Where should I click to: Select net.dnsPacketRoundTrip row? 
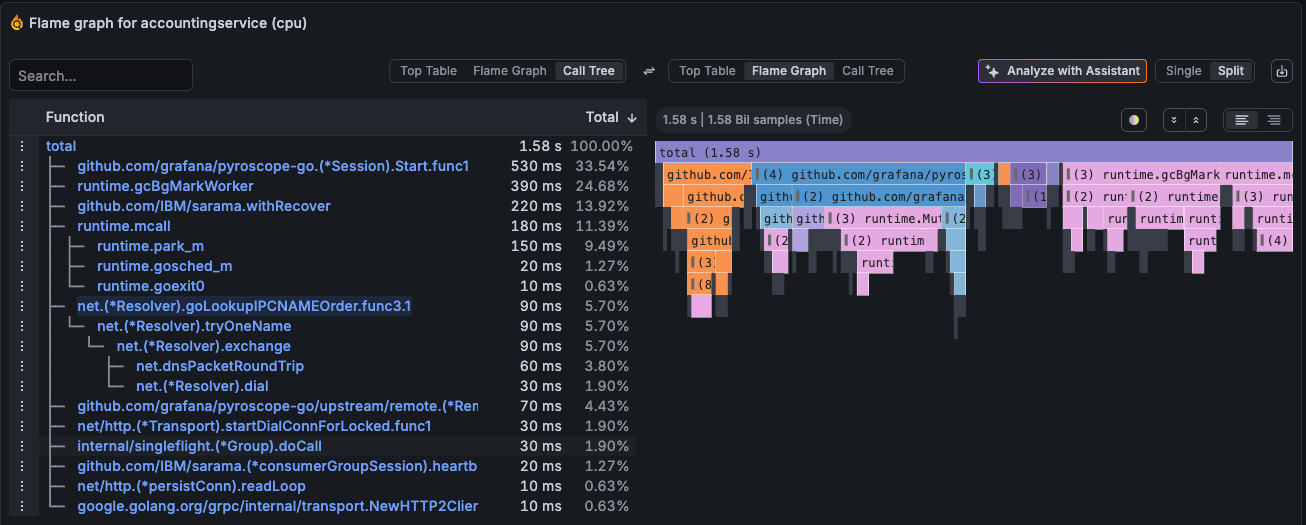220,366
